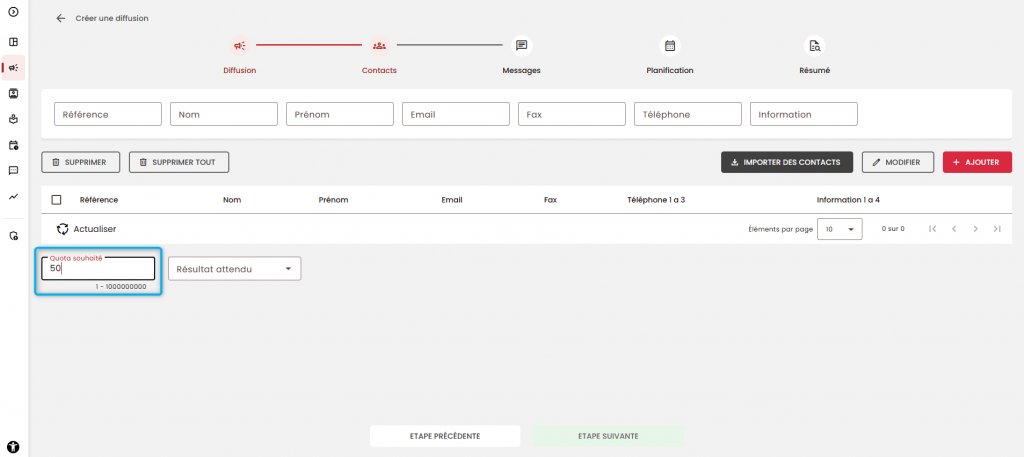Click the ETAPE PRÉCÉDENTE button
Screen dimensions: 1024x457
(x=445, y=436)
